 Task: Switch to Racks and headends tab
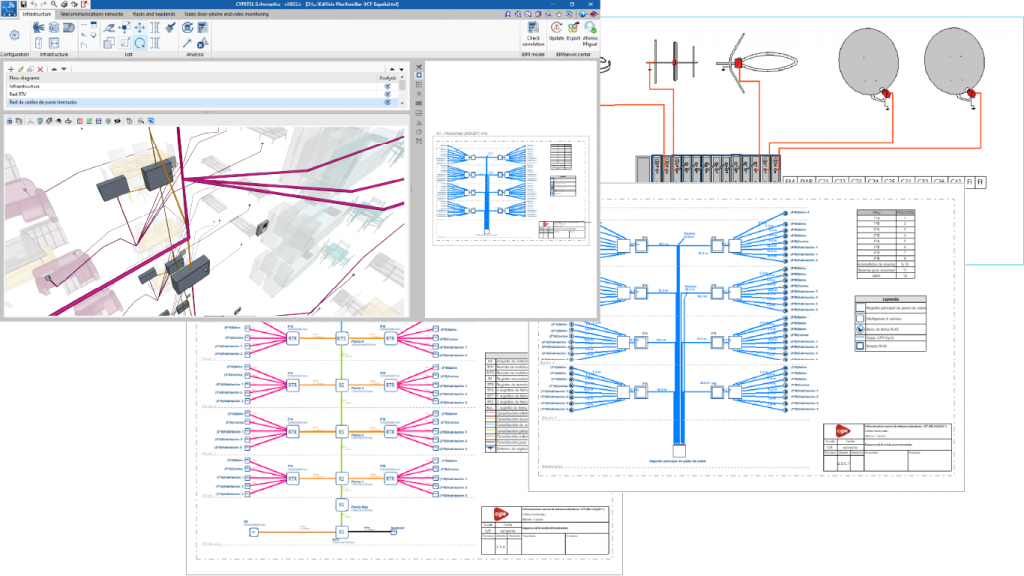(153, 14)
